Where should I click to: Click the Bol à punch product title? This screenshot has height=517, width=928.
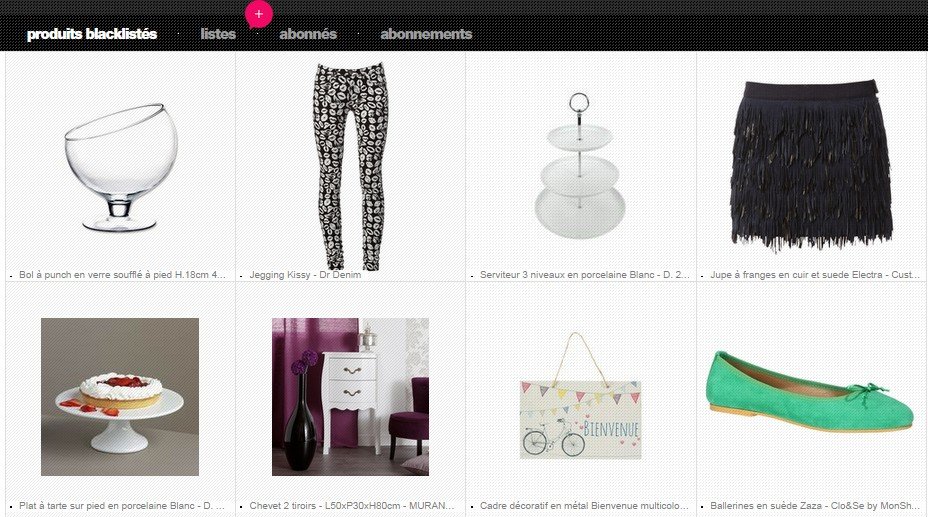tap(123, 275)
